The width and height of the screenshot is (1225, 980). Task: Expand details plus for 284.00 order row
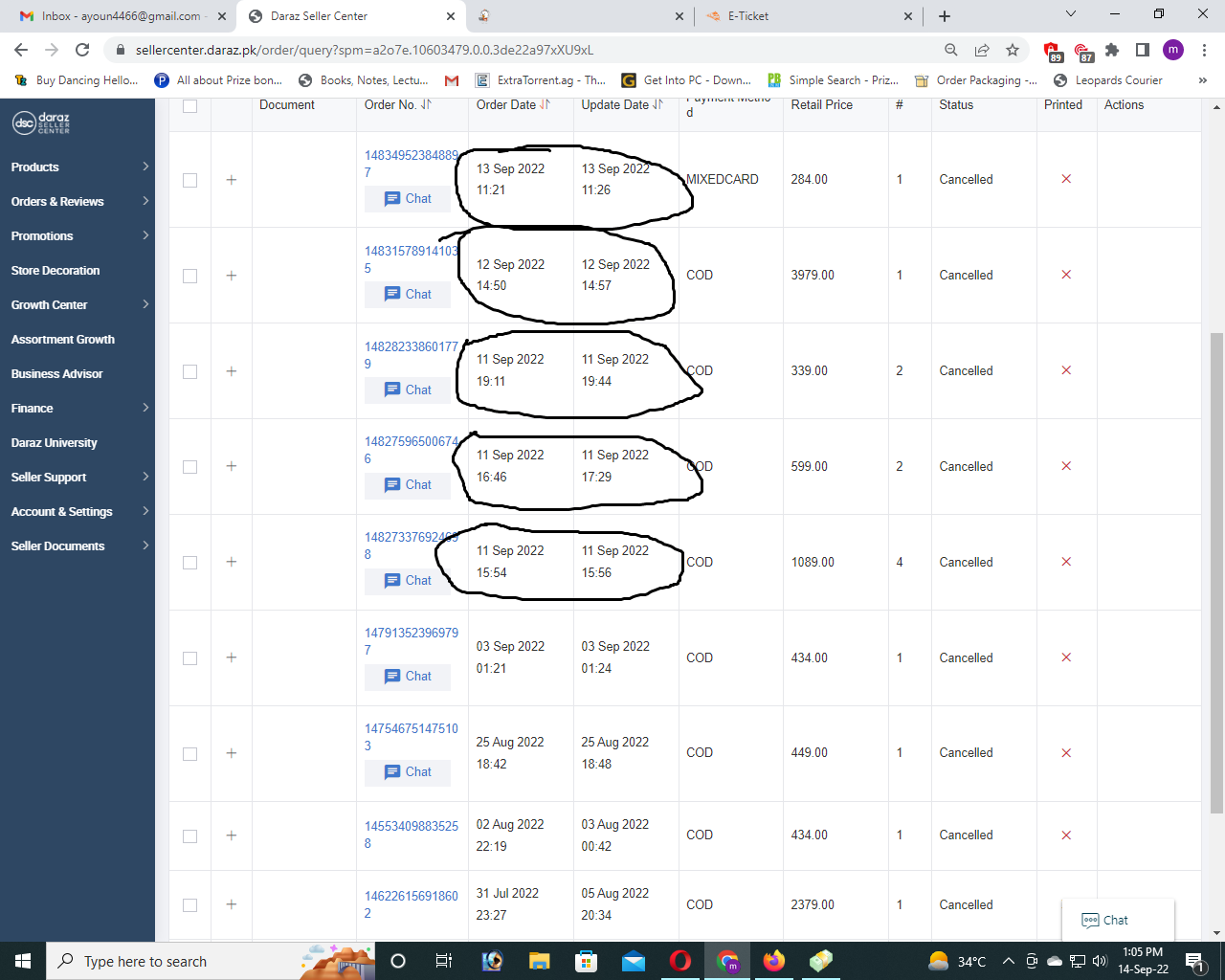click(x=232, y=180)
